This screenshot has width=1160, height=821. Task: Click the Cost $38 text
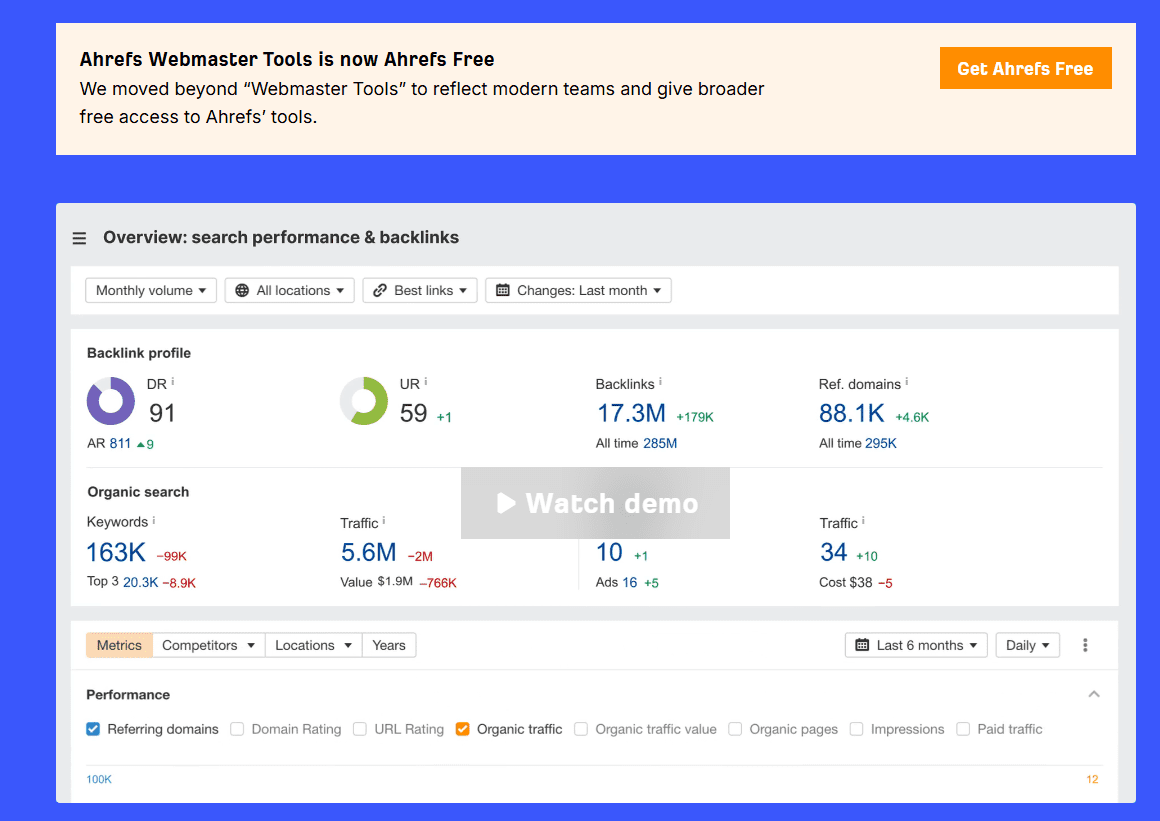846,582
